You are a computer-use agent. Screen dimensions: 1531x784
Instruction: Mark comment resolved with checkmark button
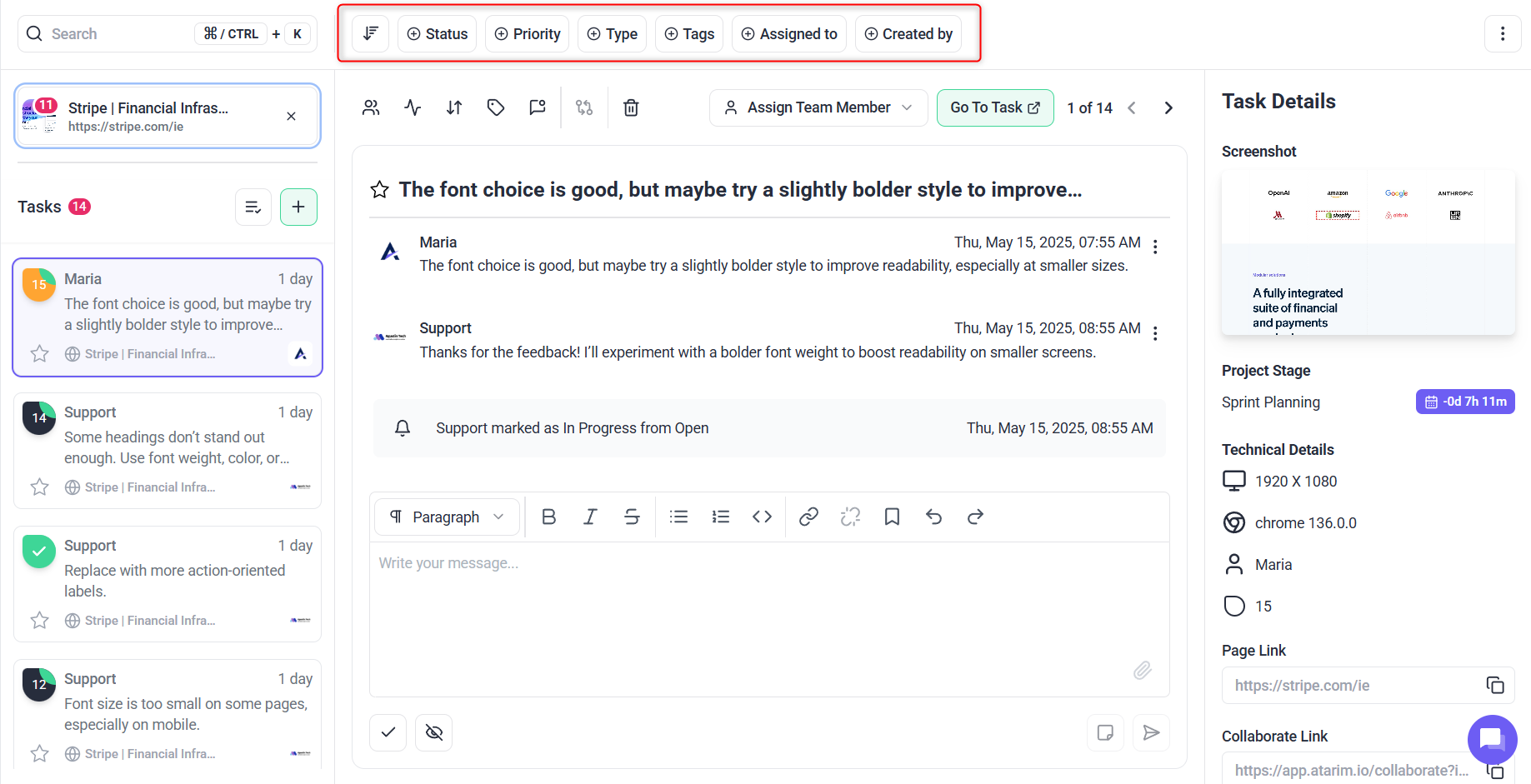pos(388,732)
